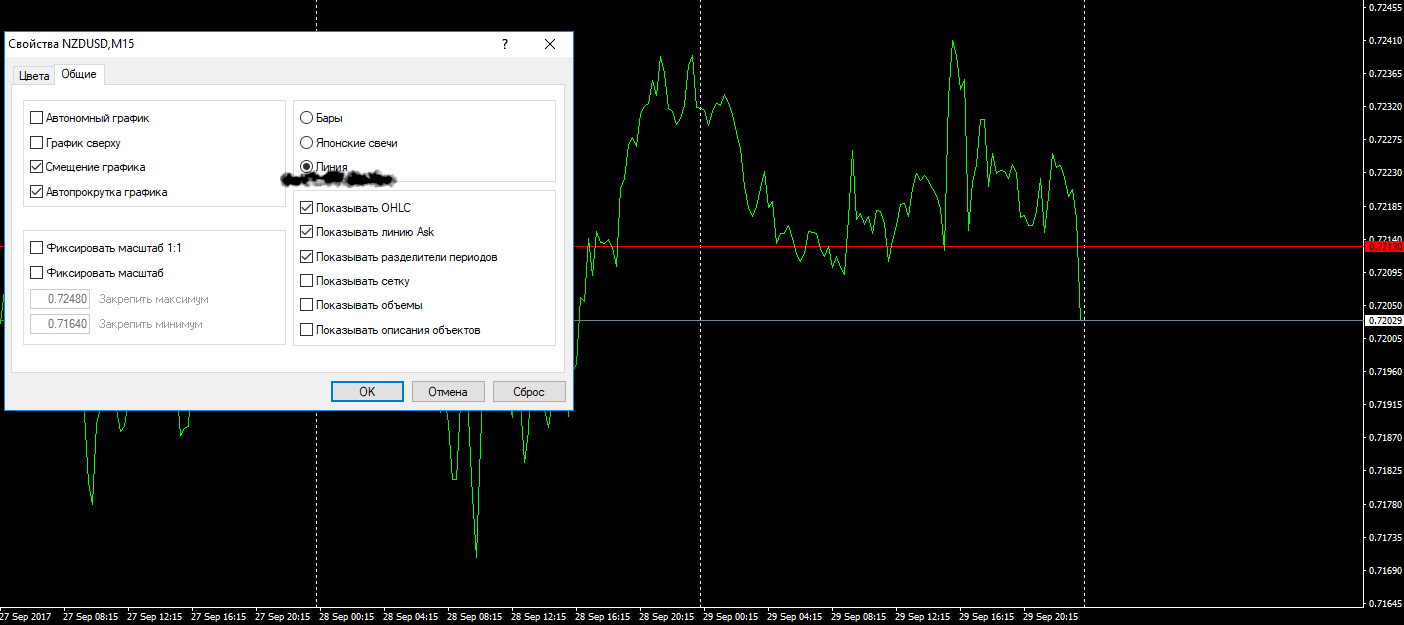Screen dimensions: 1404x625
Task: Click the 0.72029 current price label
Action: [1384, 320]
